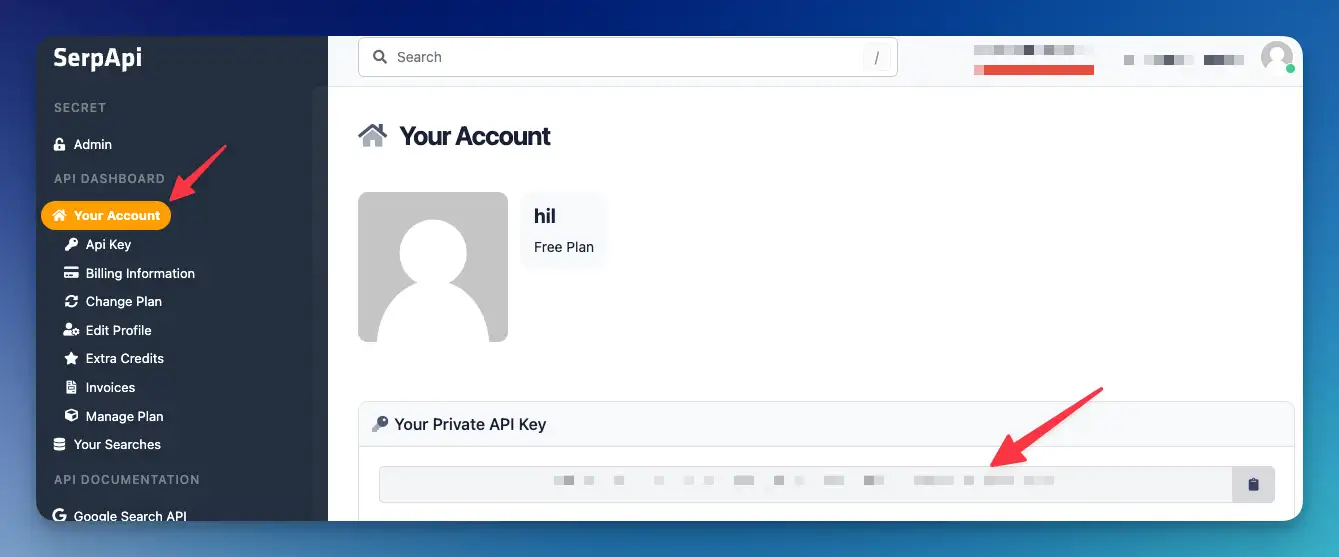The height and width of the screenshot is (557, 1339).
Task: Open Billing Information
Action: click(140, 273)
